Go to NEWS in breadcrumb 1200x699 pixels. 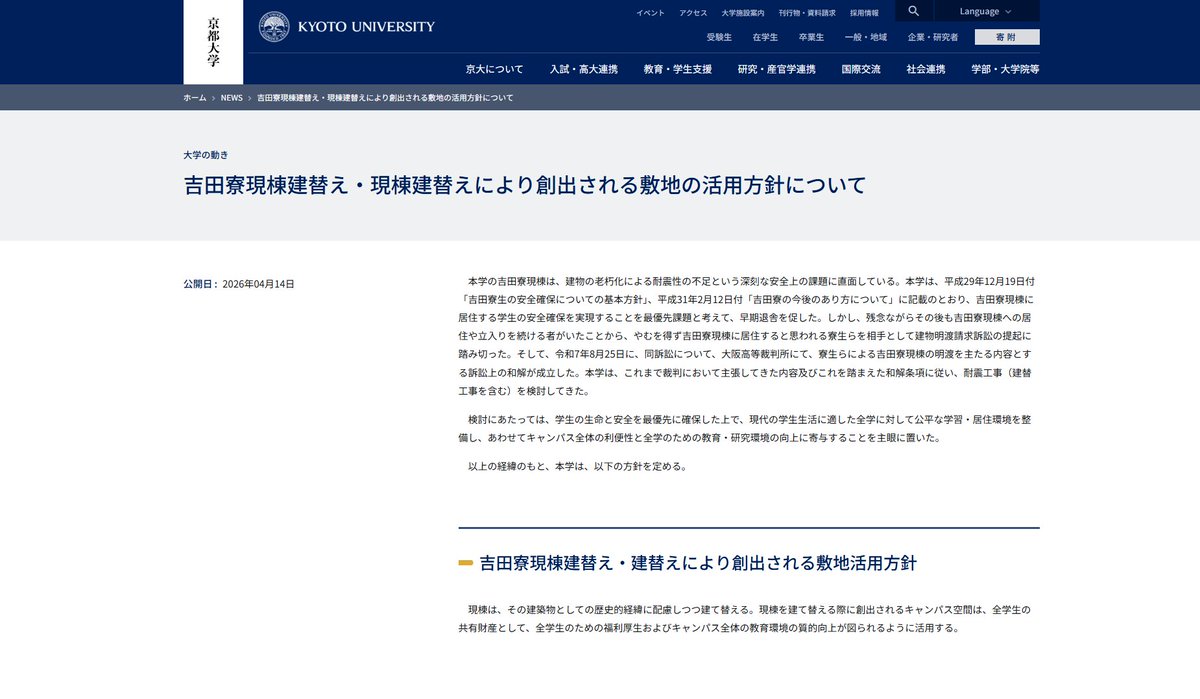(x=232, y=98)
